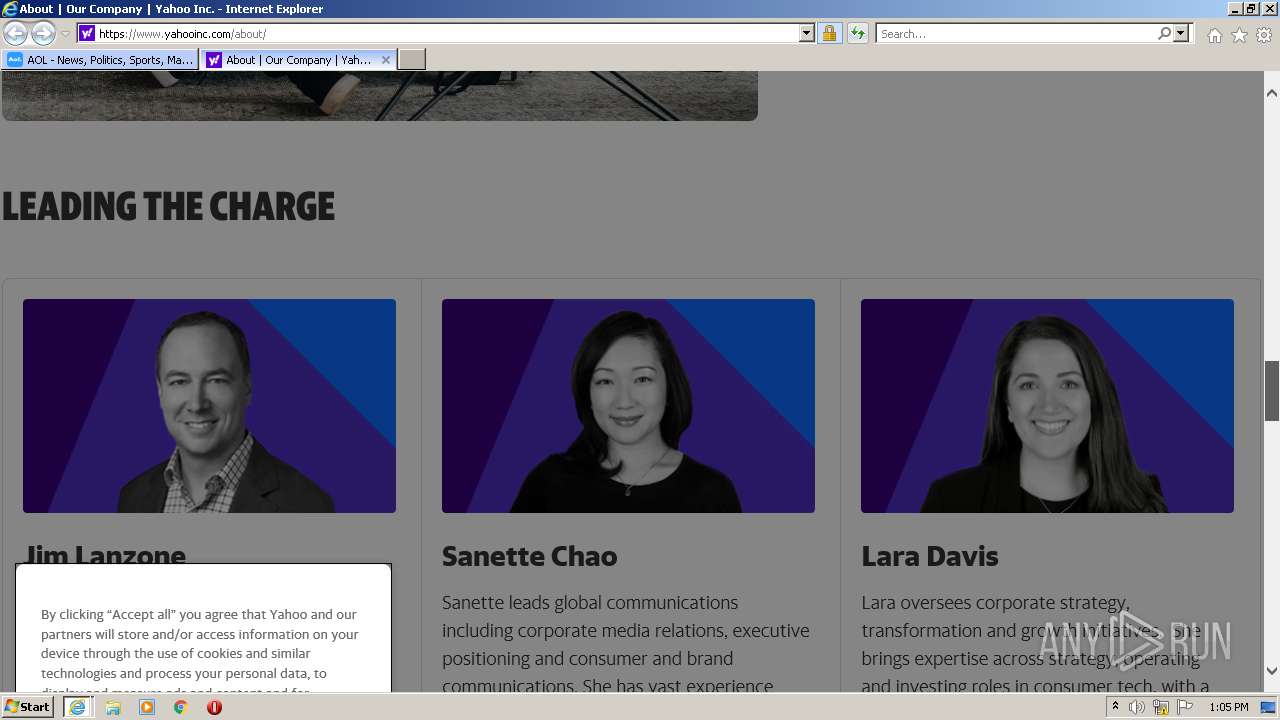Click the cookie consent text beginning By clicking
The image size is (1280, 720).
pyautogui.click(x=200, y=651)
